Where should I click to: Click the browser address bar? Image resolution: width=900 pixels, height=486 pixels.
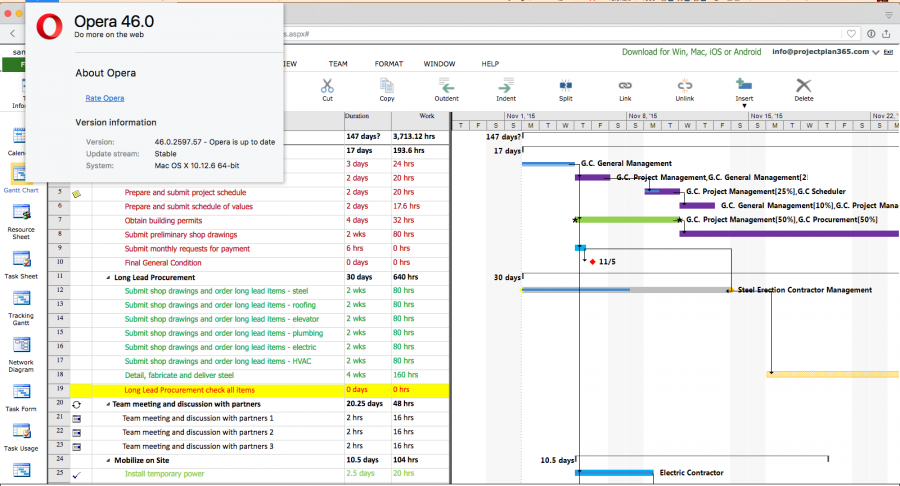pos(562,34)
